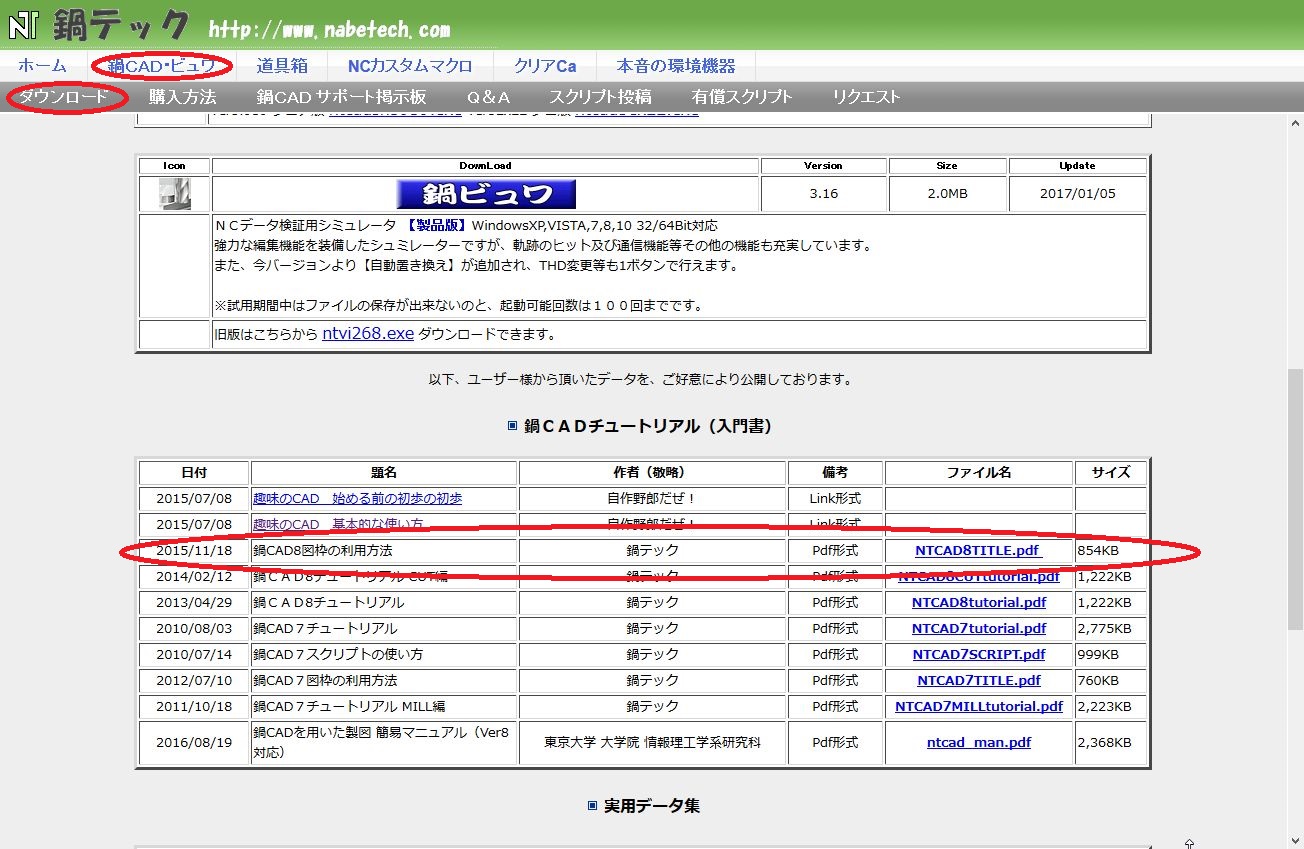Download the NTCAD8CUTtutorial.pdf file

979,576
